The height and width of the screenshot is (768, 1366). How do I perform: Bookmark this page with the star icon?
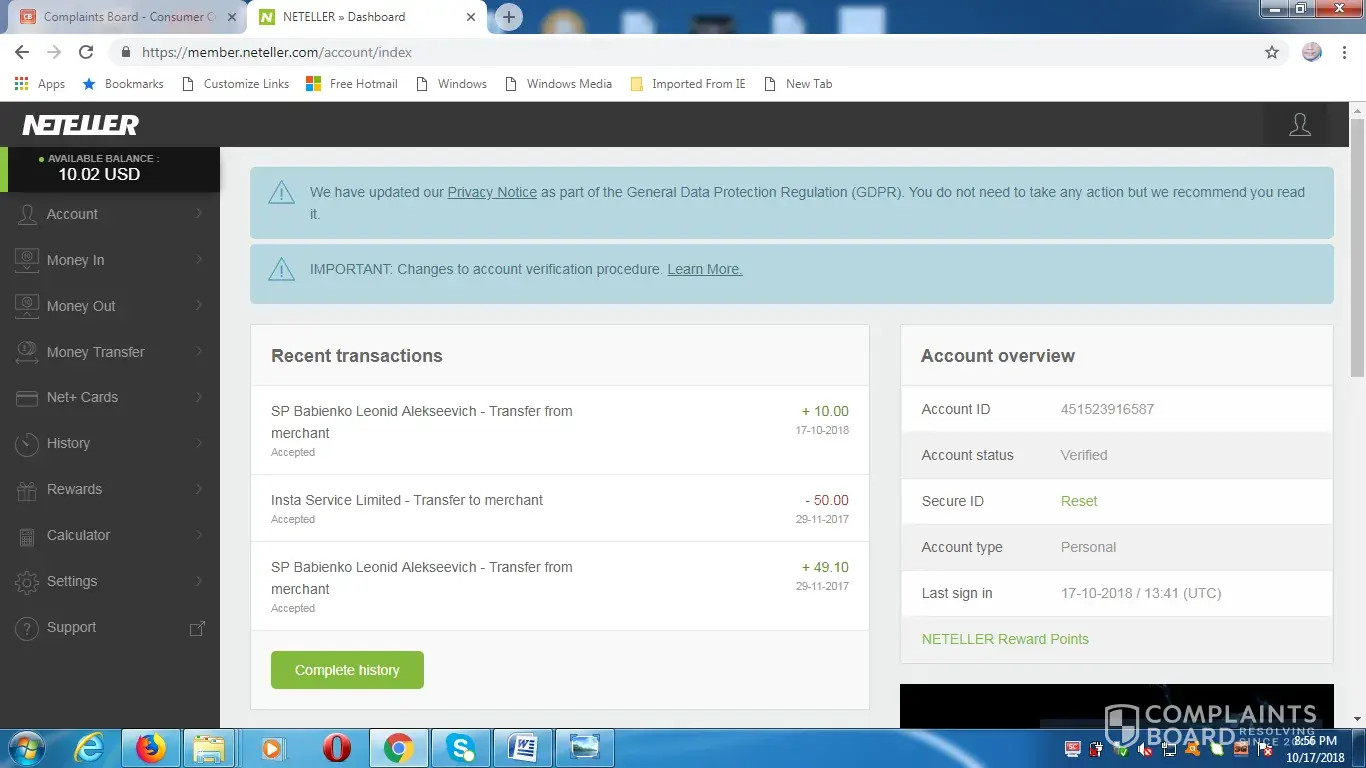[x=1272, y=52]
